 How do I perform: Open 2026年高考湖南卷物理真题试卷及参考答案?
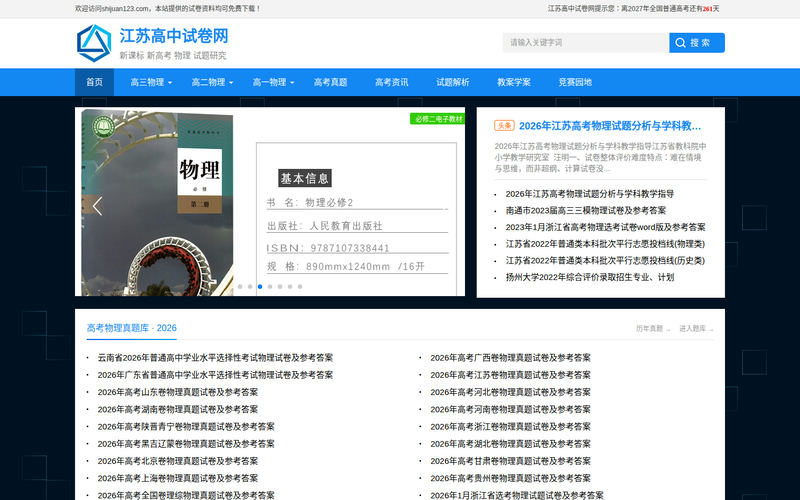[178, 410]
